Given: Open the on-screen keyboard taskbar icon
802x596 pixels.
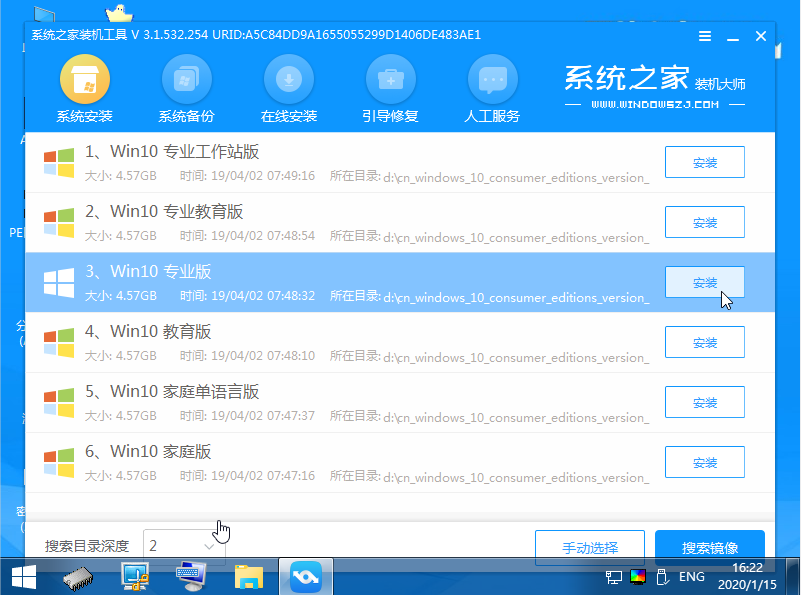Looking at the screenshot, I should tap(191, 577).
